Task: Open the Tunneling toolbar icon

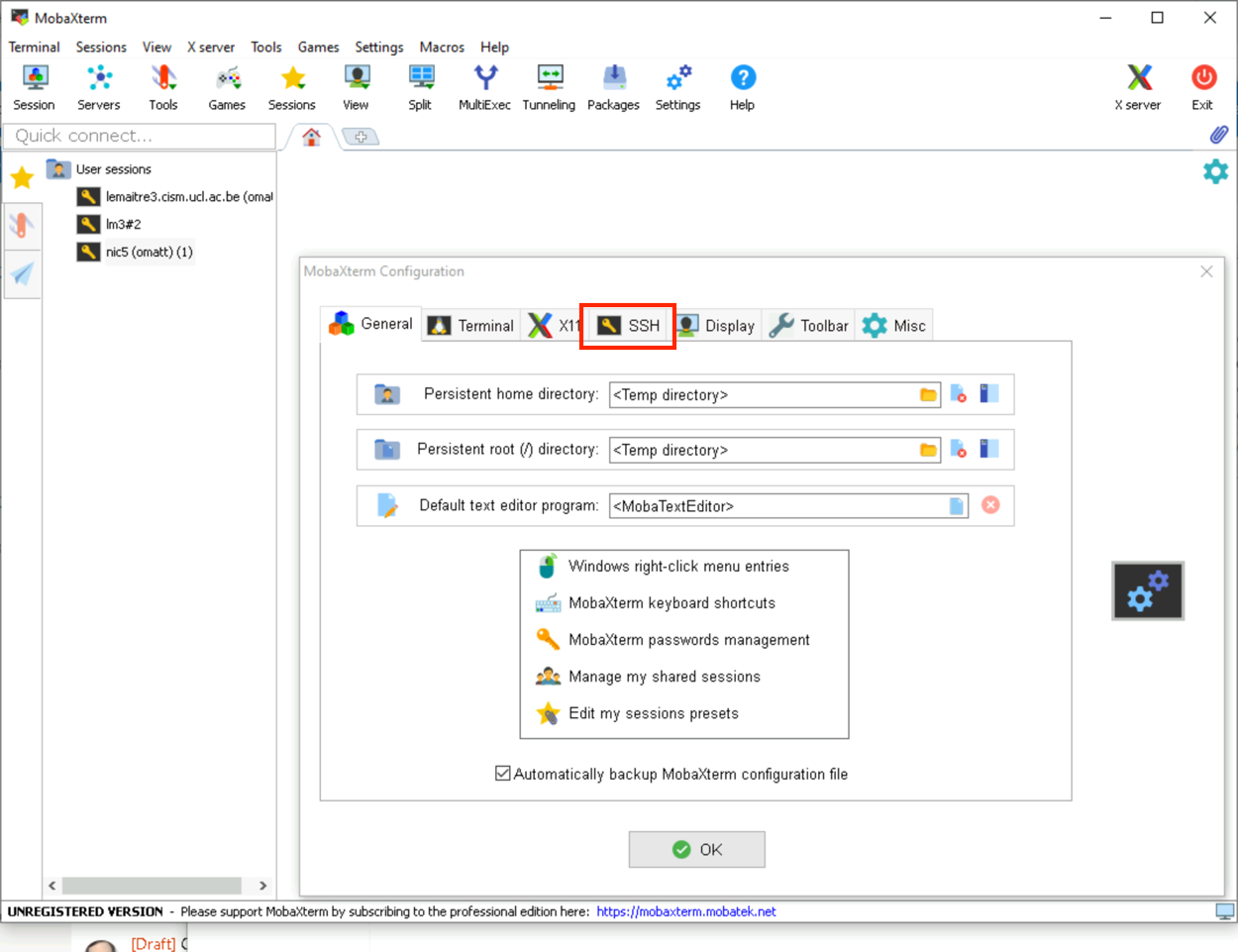Action: (549, 88)
